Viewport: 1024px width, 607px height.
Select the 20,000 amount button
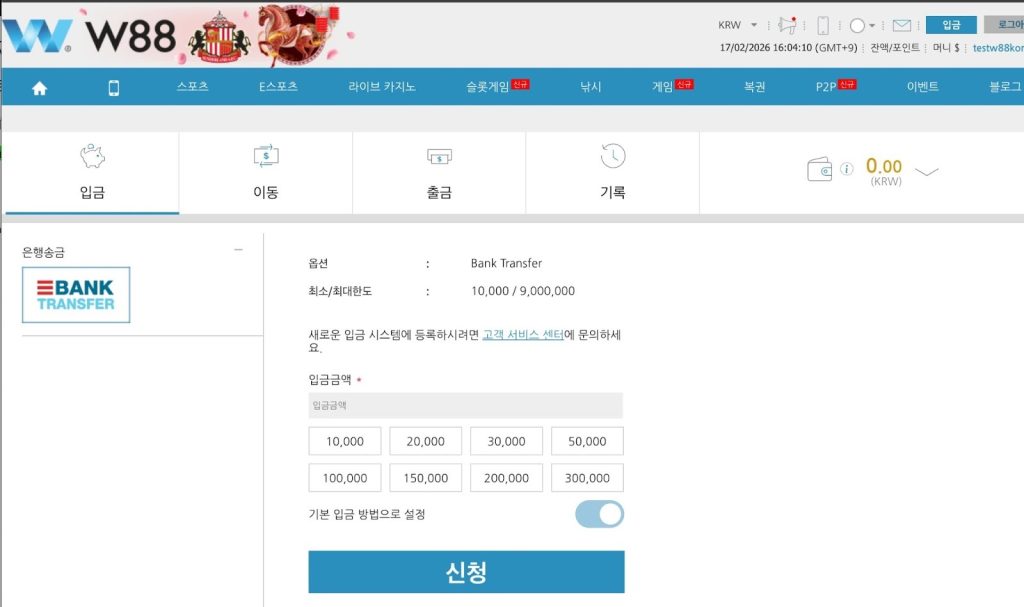426,441
